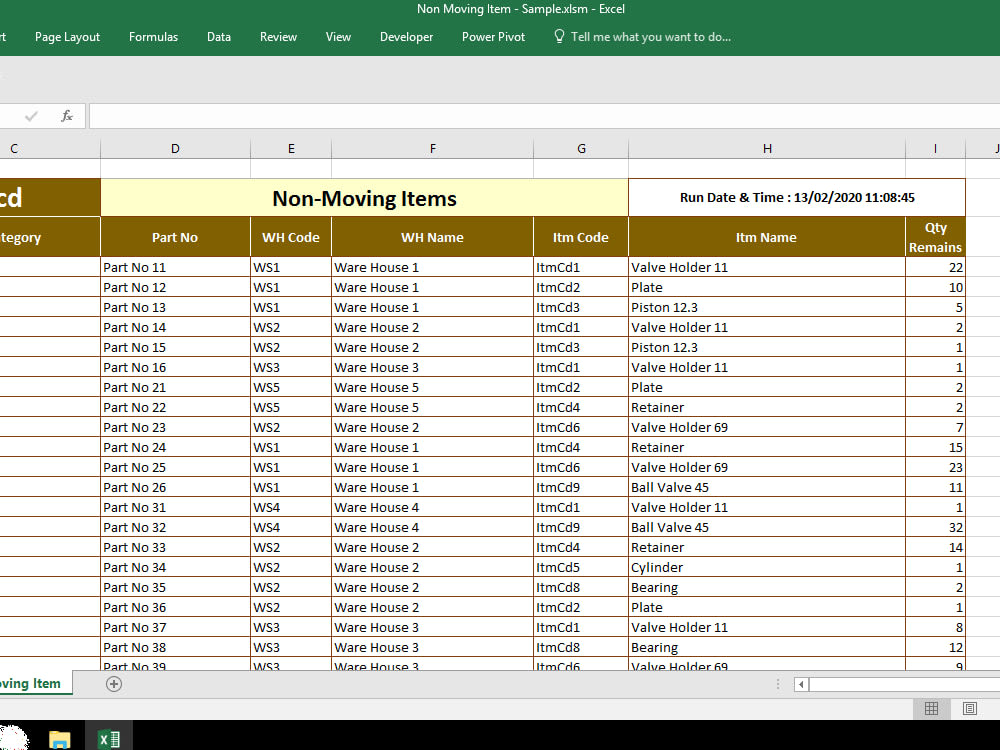Switch to the Review tab
The width and height of the screenshot is (1000, 750).
coord(278,37)
